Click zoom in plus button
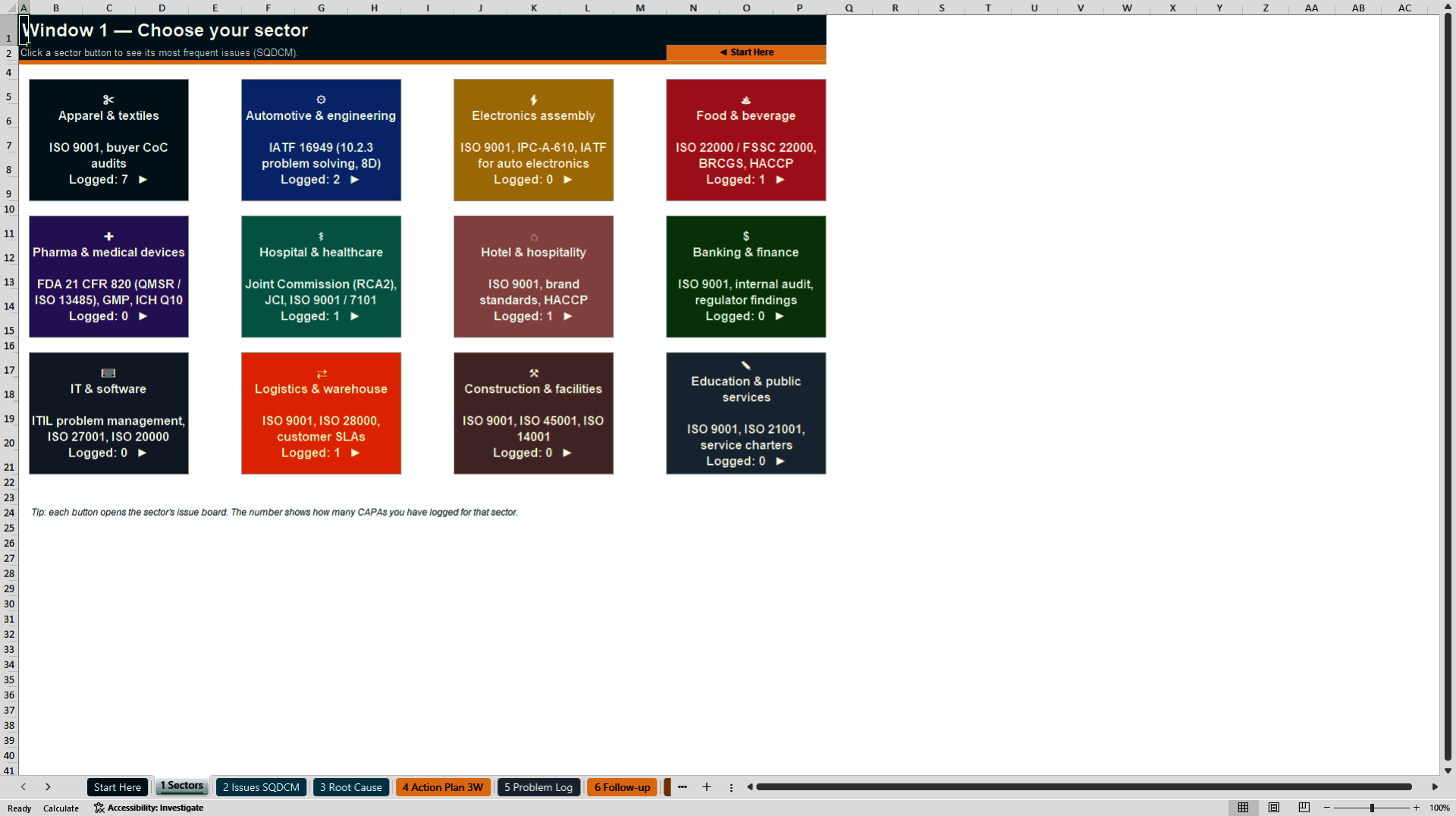The image size is (1456, 816). click(x=1416, y=808)
